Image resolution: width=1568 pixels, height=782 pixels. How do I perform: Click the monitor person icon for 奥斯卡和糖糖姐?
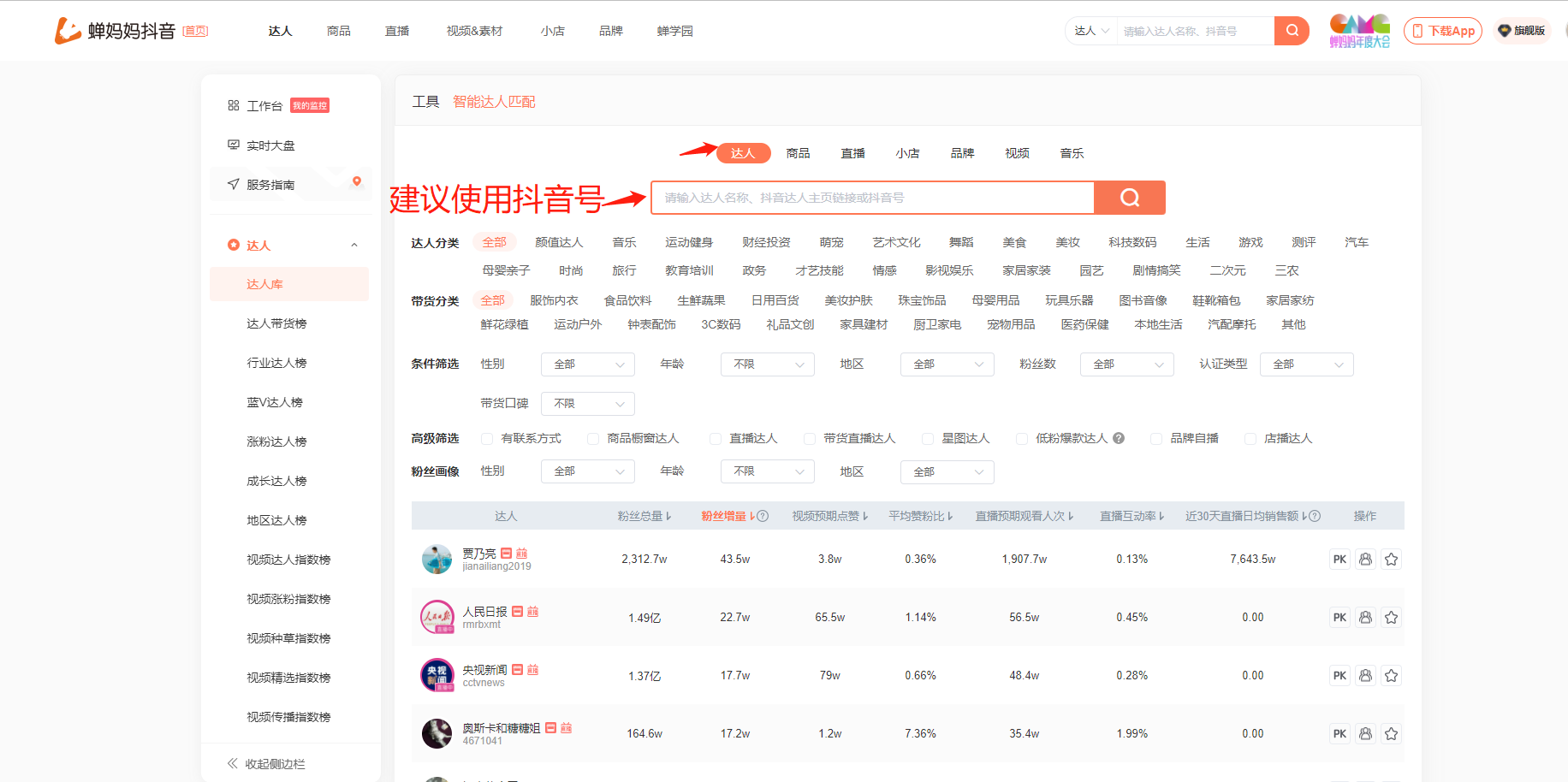[x=1365, y=733]
